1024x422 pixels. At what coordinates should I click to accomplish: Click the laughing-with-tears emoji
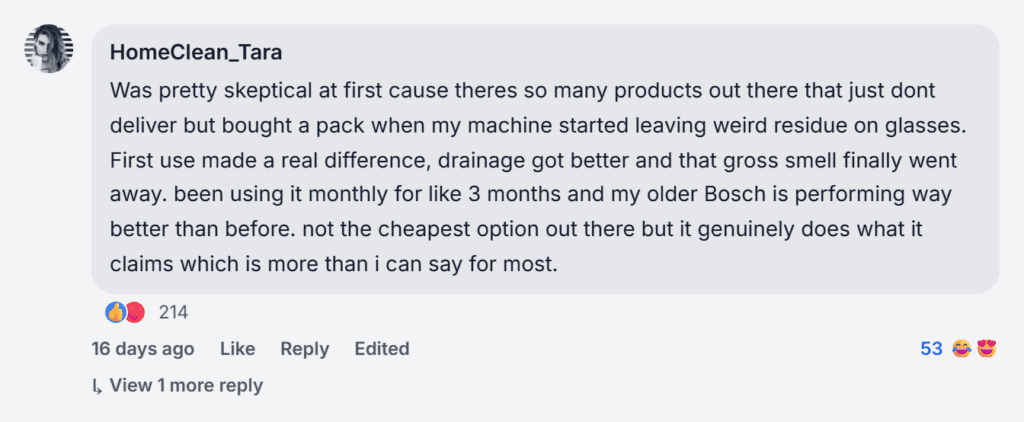962,349
